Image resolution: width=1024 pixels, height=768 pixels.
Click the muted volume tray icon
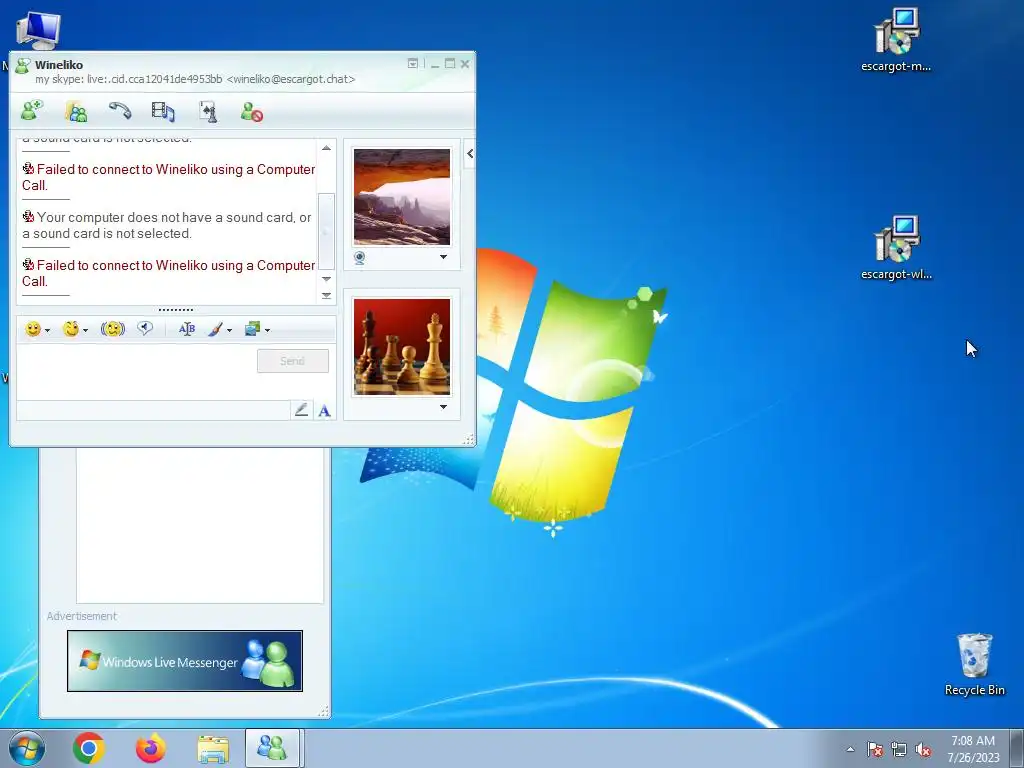tap(923, 749)
